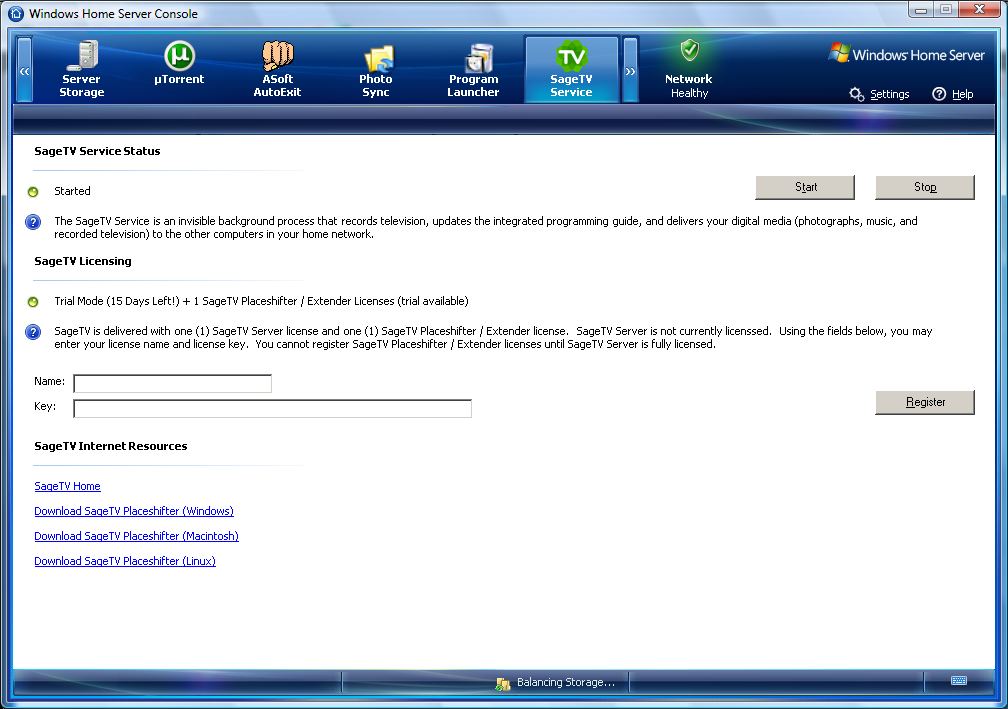Open Help in the console
The height and width of the screenshot is (709, 1008).
[x=953, y=94]
